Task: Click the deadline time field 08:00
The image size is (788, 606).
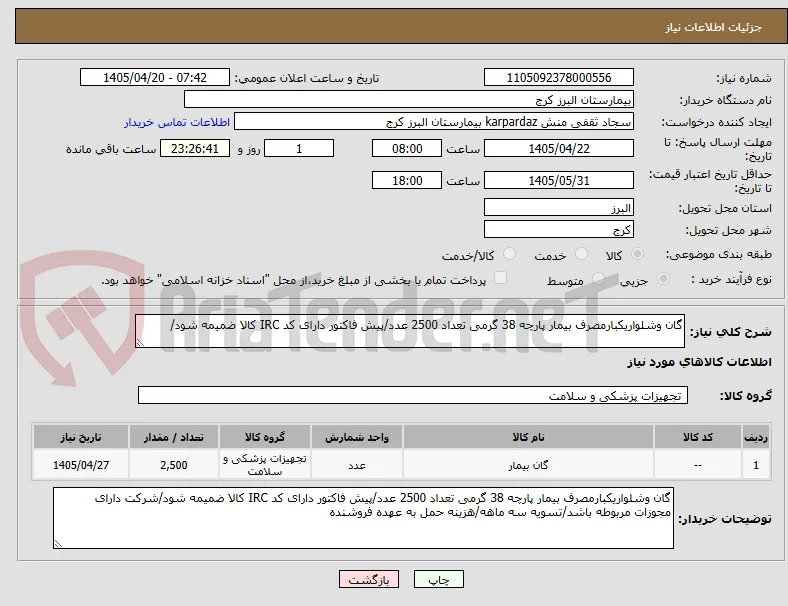Action: pos(407,148)
